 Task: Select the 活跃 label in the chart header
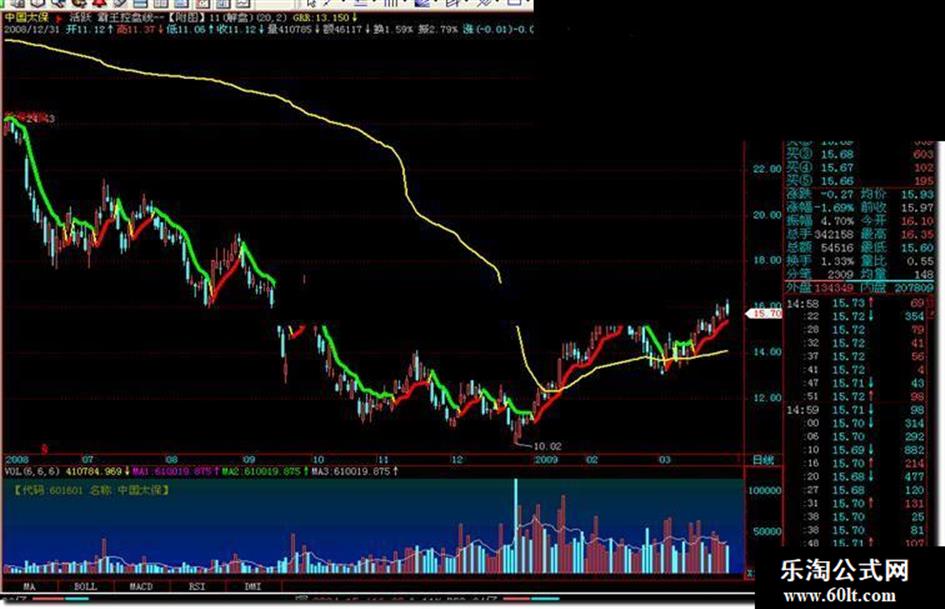pos(79,17)
